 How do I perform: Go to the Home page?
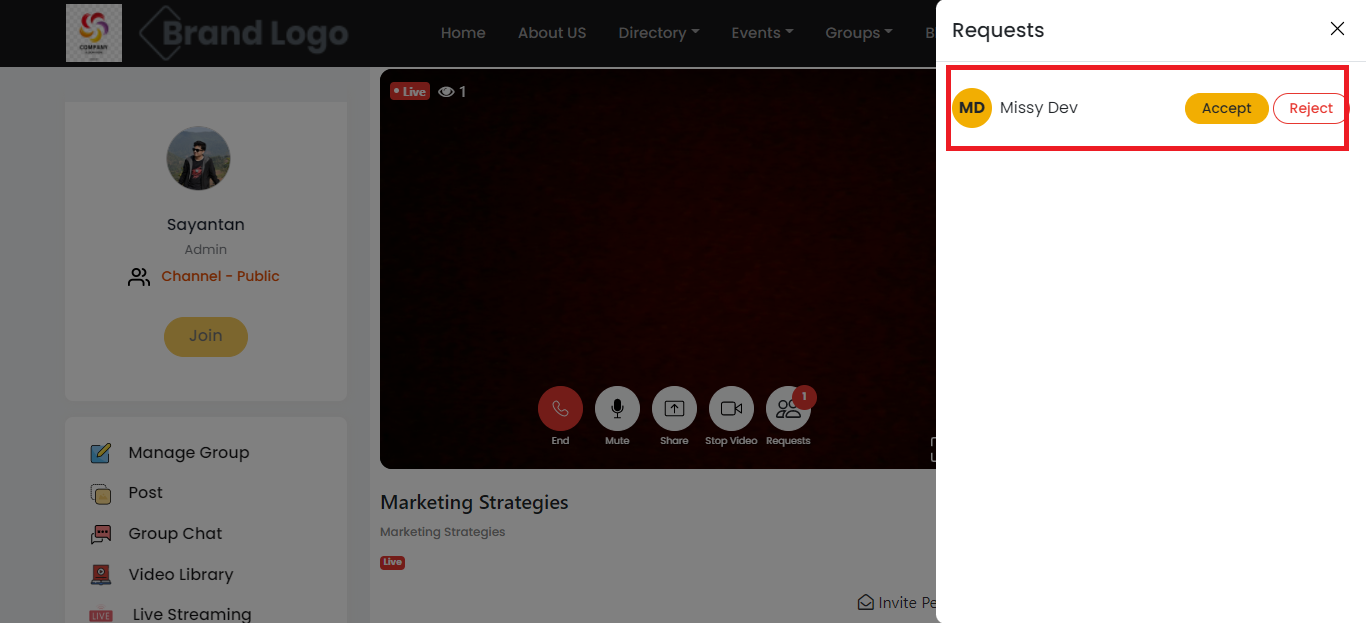pyautogui.click(x=463, y=33)
